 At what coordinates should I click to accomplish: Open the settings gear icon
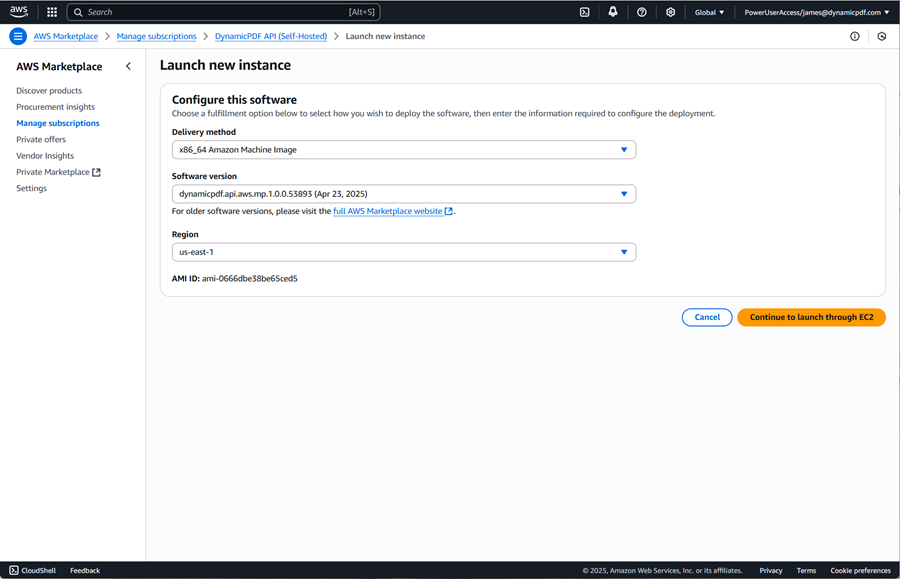click(670, 12)
